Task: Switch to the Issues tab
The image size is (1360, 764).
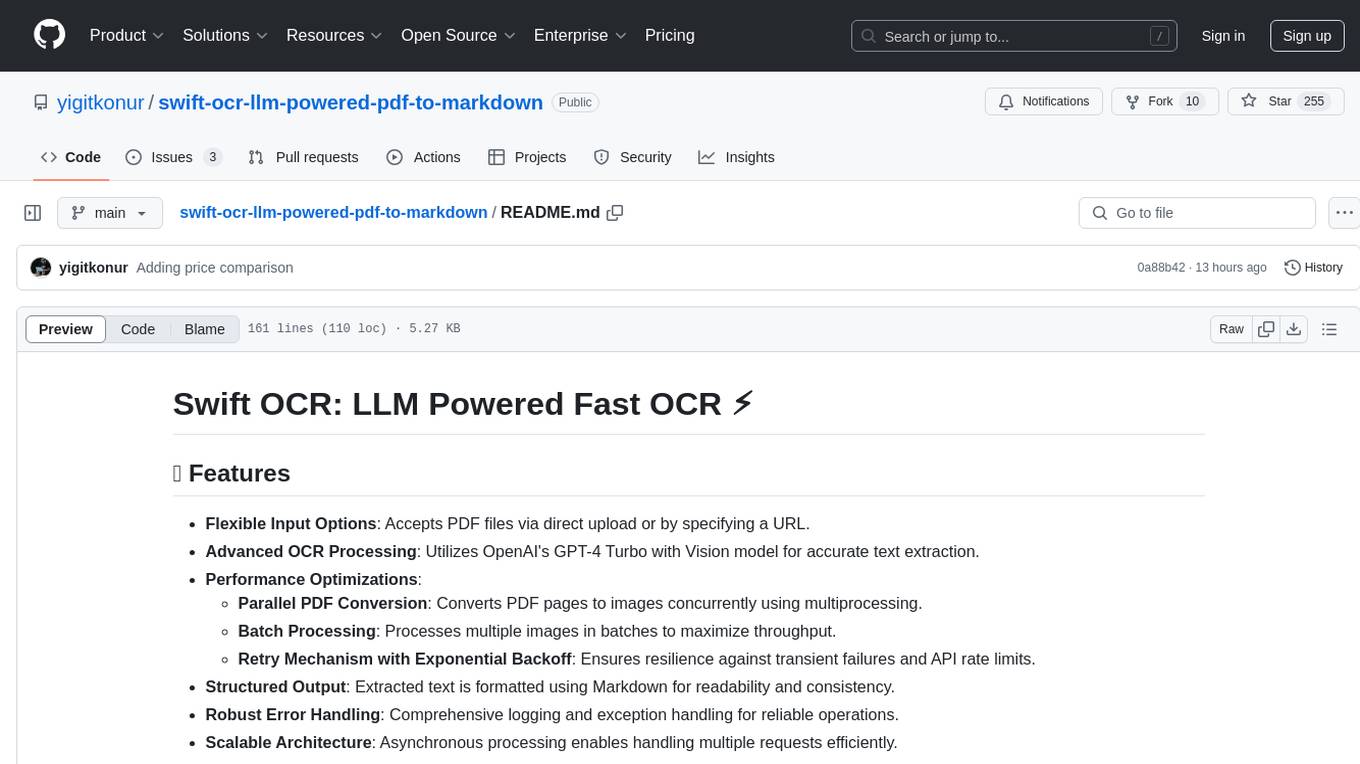Action: [x=173, y=157]
